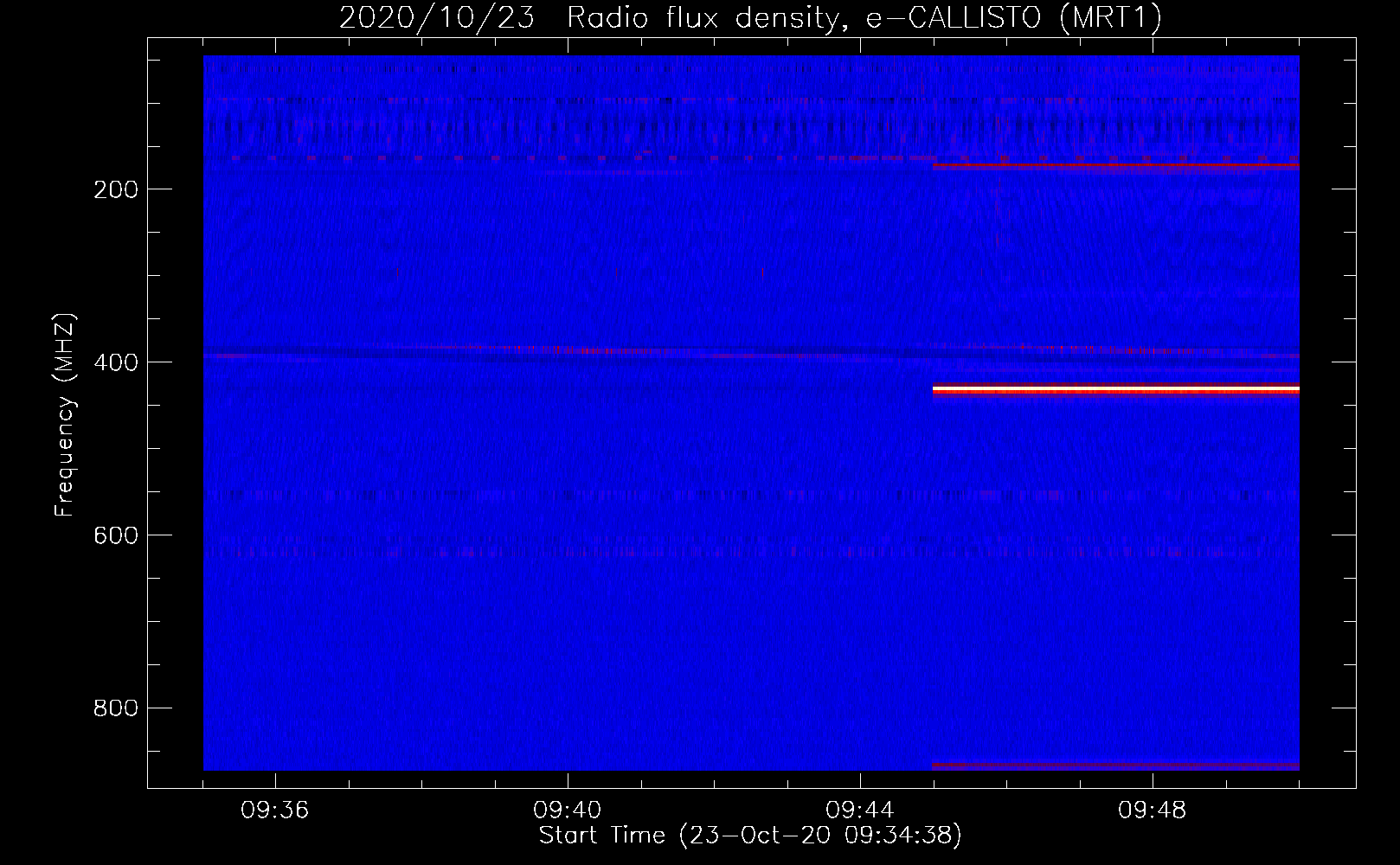Viewport: 1400px width, 865px height.
Task: Select the 'Frequency (MHZ)' axis label
Action: click(65, 414)
